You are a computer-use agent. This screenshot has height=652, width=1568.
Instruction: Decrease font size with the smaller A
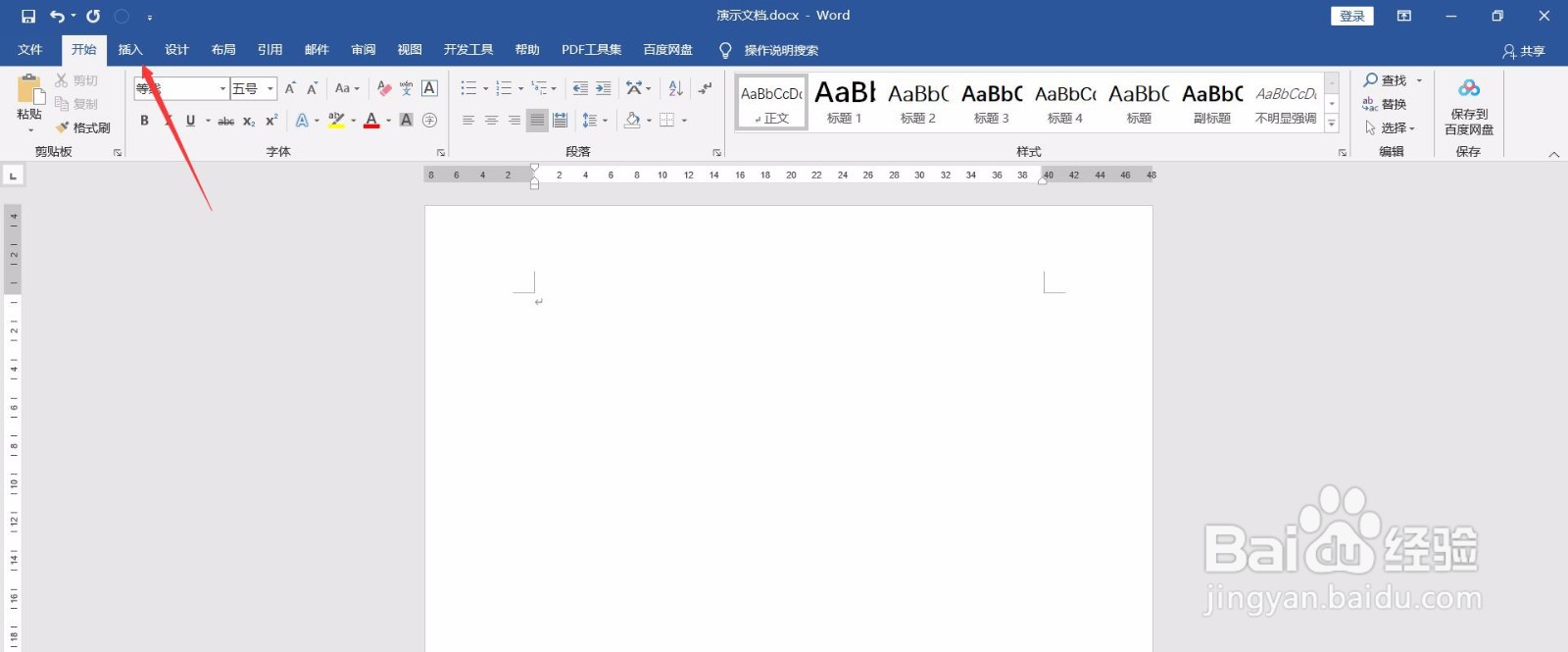point(312,88)
